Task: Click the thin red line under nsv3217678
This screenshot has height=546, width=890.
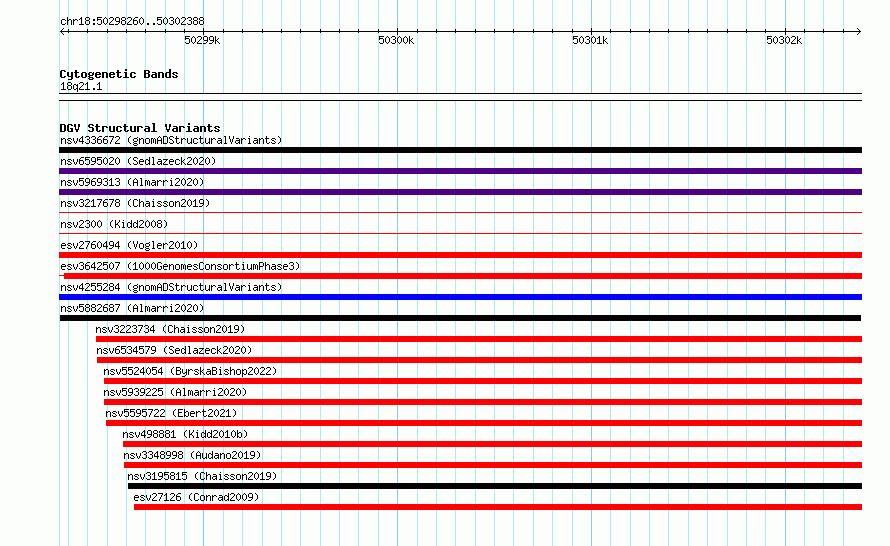Action: pyautogui.click(x=460, y=213)
